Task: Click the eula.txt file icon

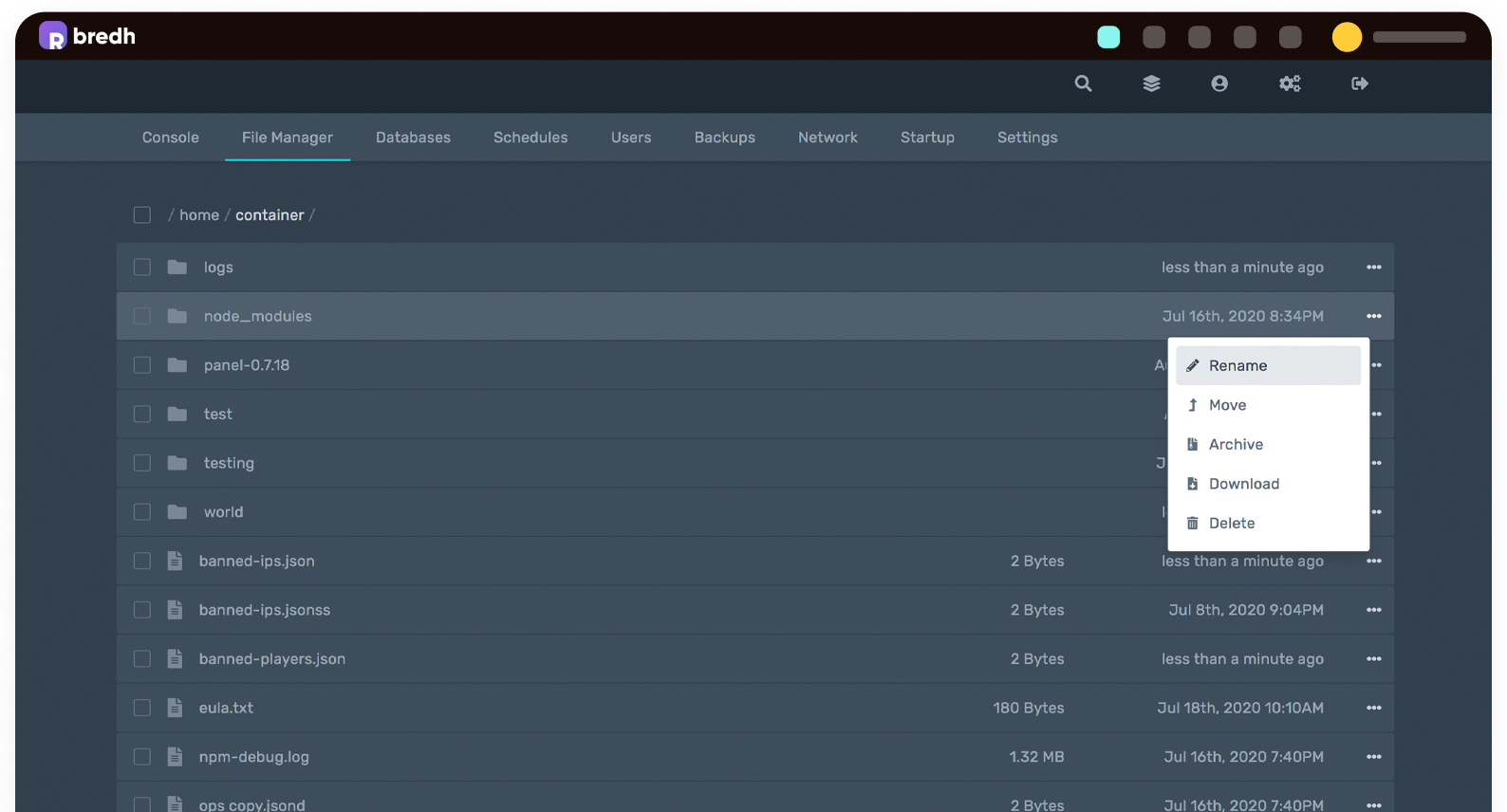Action: pyautogui.click(x=175, y=708)
